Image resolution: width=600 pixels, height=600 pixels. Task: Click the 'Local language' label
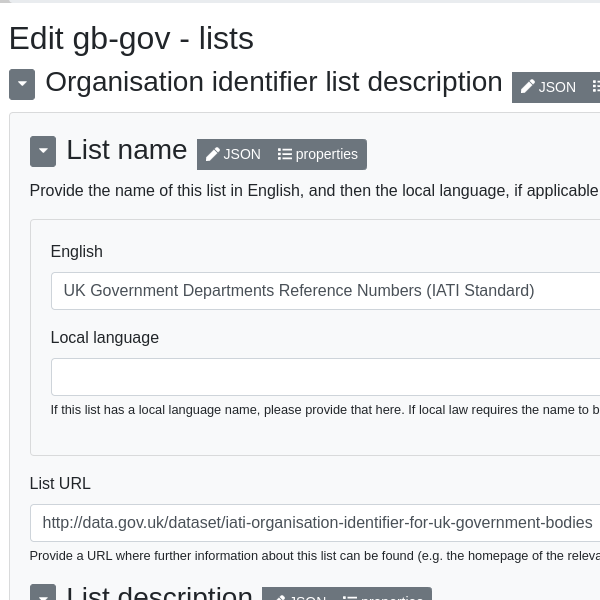pos(105,338)
